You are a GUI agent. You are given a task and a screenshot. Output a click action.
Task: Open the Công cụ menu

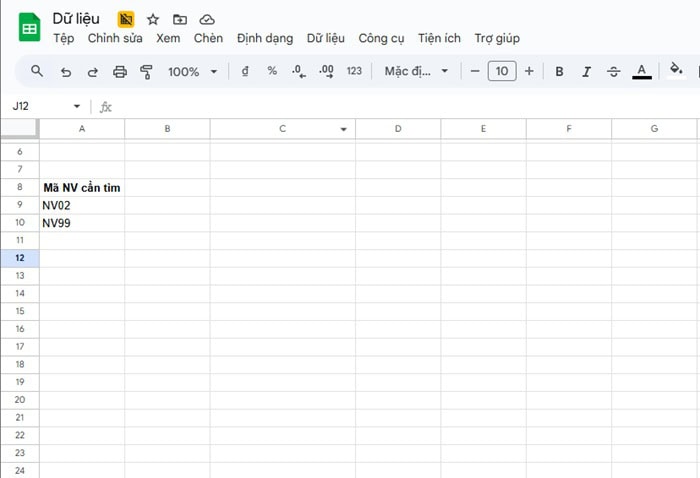pos(381,38)
